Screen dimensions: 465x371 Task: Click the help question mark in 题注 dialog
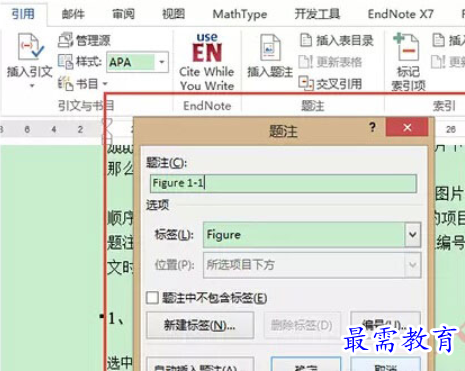pyautogui.click(x=372, y=127)
